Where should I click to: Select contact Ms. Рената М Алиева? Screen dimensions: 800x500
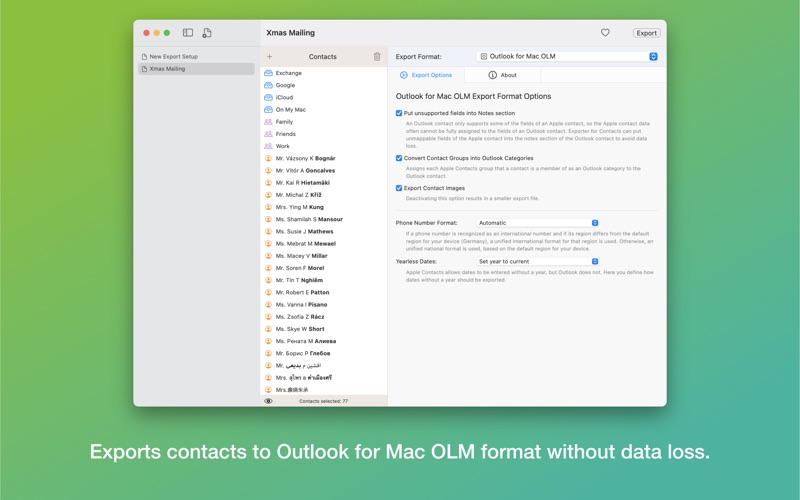coord(323,341)
